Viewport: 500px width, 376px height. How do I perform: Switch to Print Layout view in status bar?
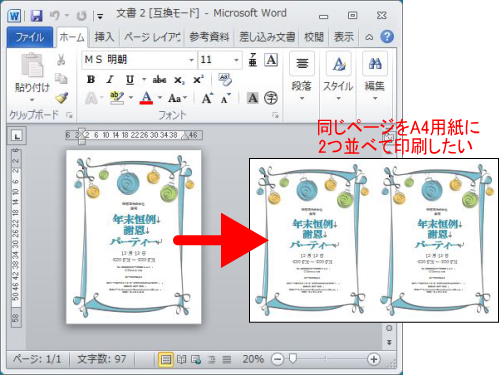(x=166, y=360)
